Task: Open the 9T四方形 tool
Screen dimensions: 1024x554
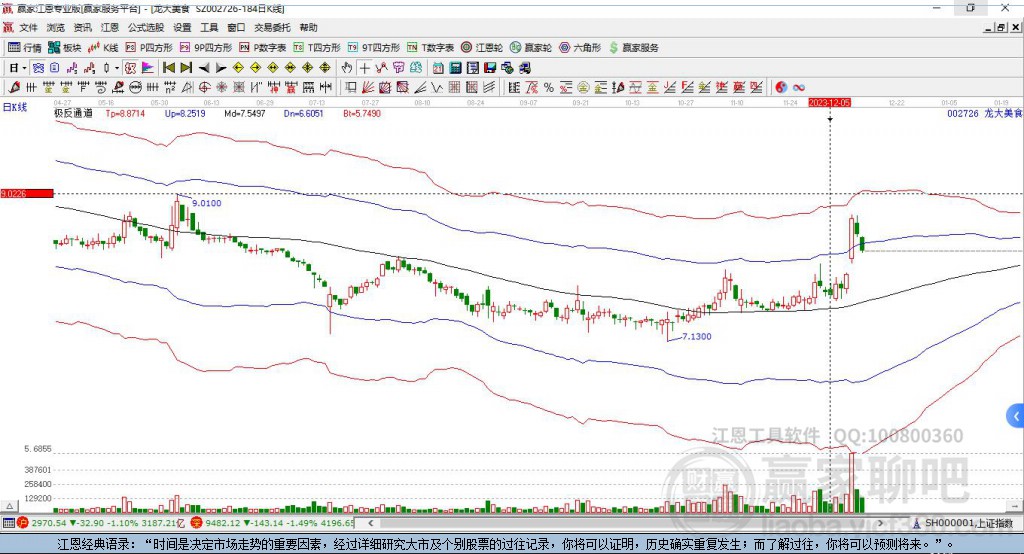Action: [374, 48]
